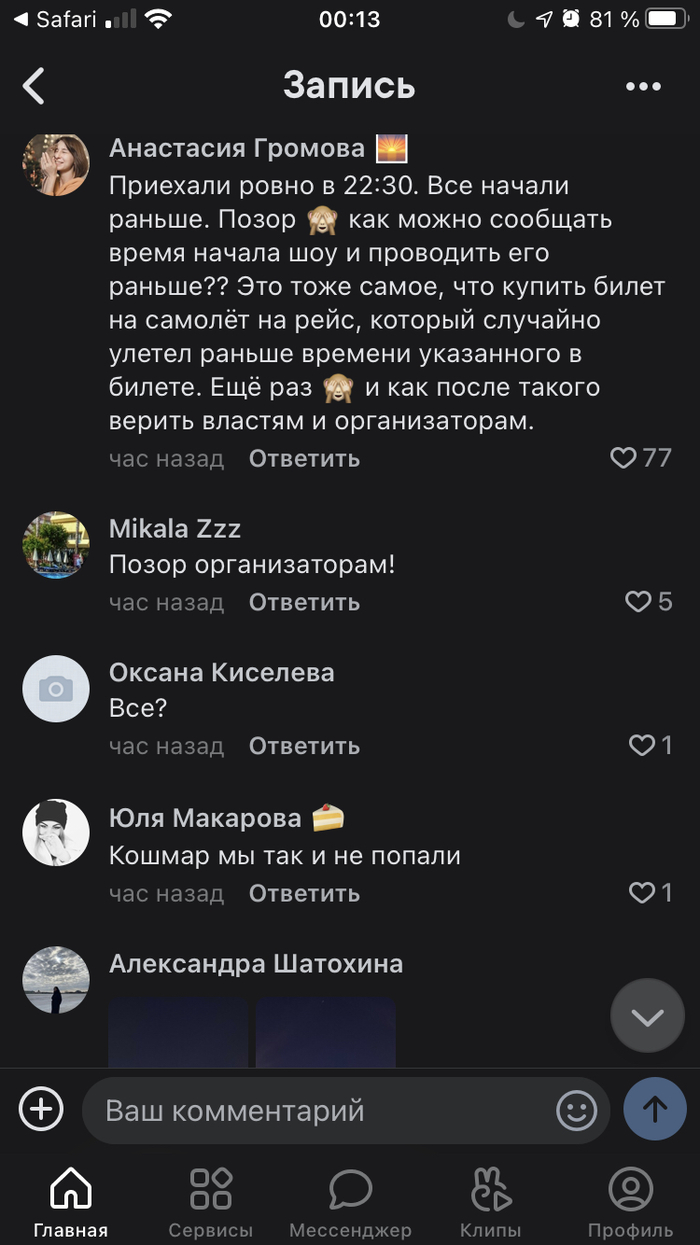Tap the plus attachment icon

coord(41,1109)
